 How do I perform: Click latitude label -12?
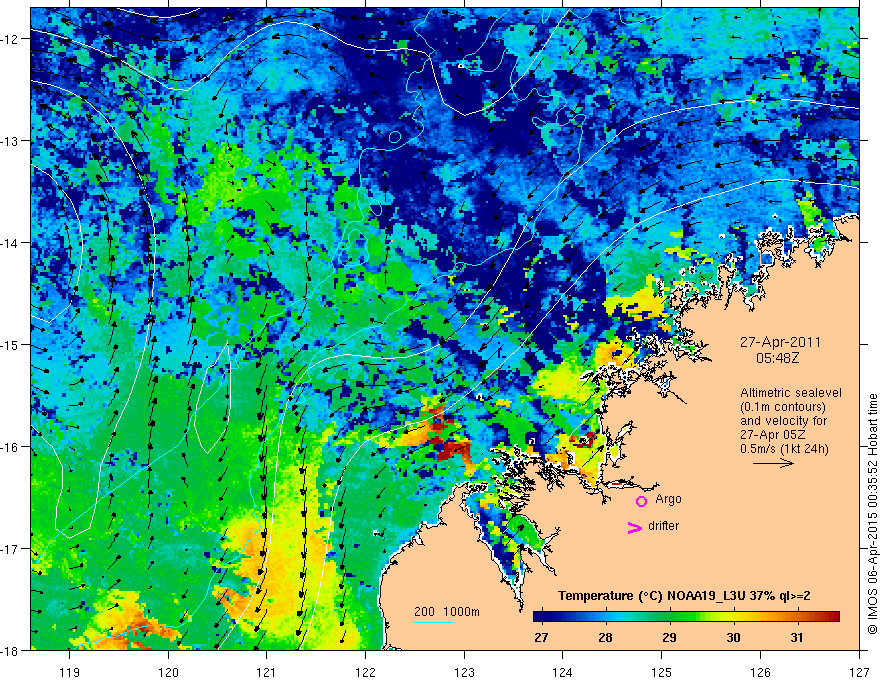10,39
